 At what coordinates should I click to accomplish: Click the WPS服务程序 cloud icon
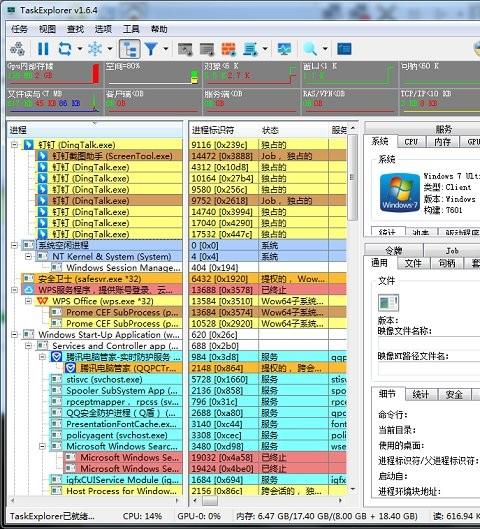tap(28, 290)
